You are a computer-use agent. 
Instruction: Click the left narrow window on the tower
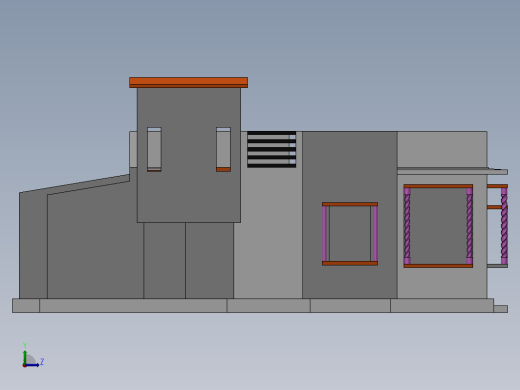[154, 149]
